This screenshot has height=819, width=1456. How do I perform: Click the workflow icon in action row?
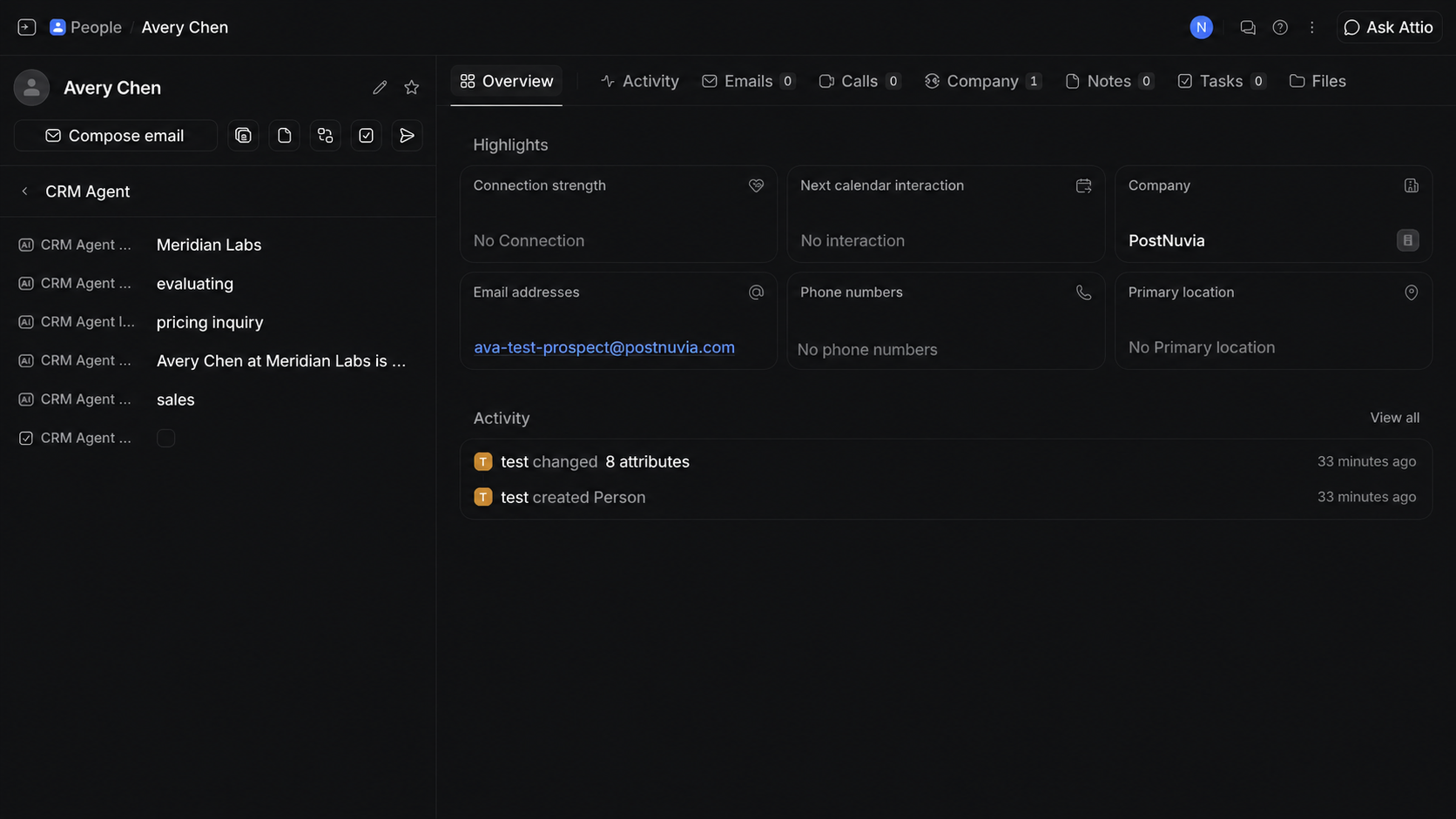tap(325, 135)
